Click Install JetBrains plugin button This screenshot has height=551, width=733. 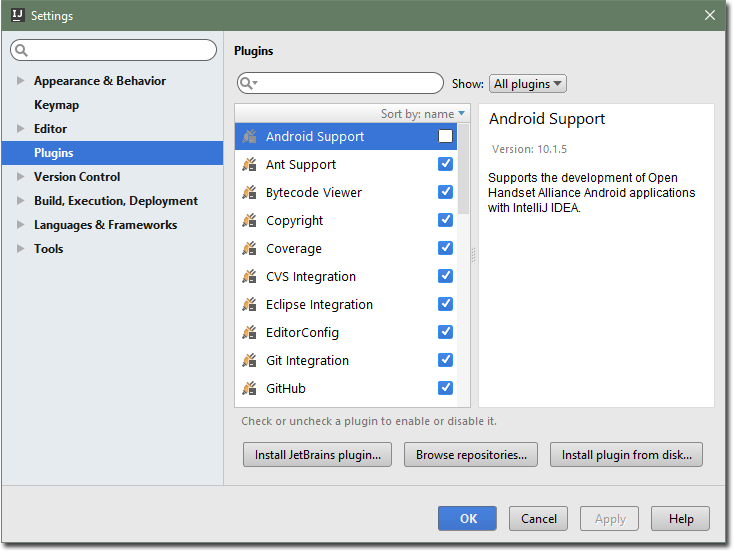317,455
